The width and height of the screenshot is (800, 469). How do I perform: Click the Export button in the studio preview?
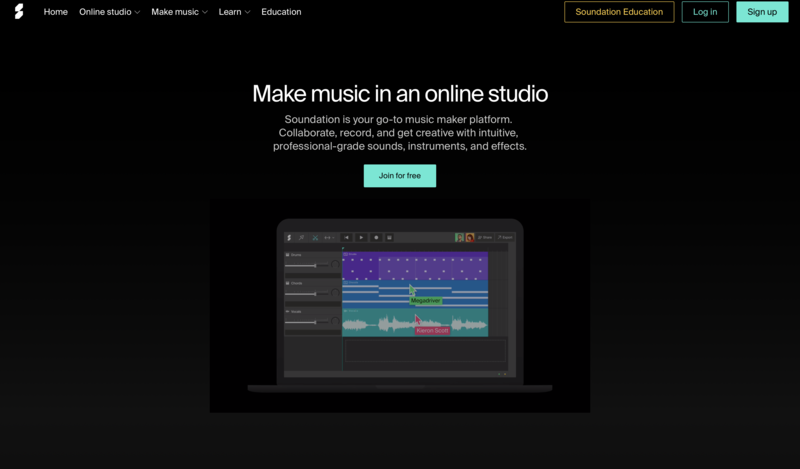point(505,238)
